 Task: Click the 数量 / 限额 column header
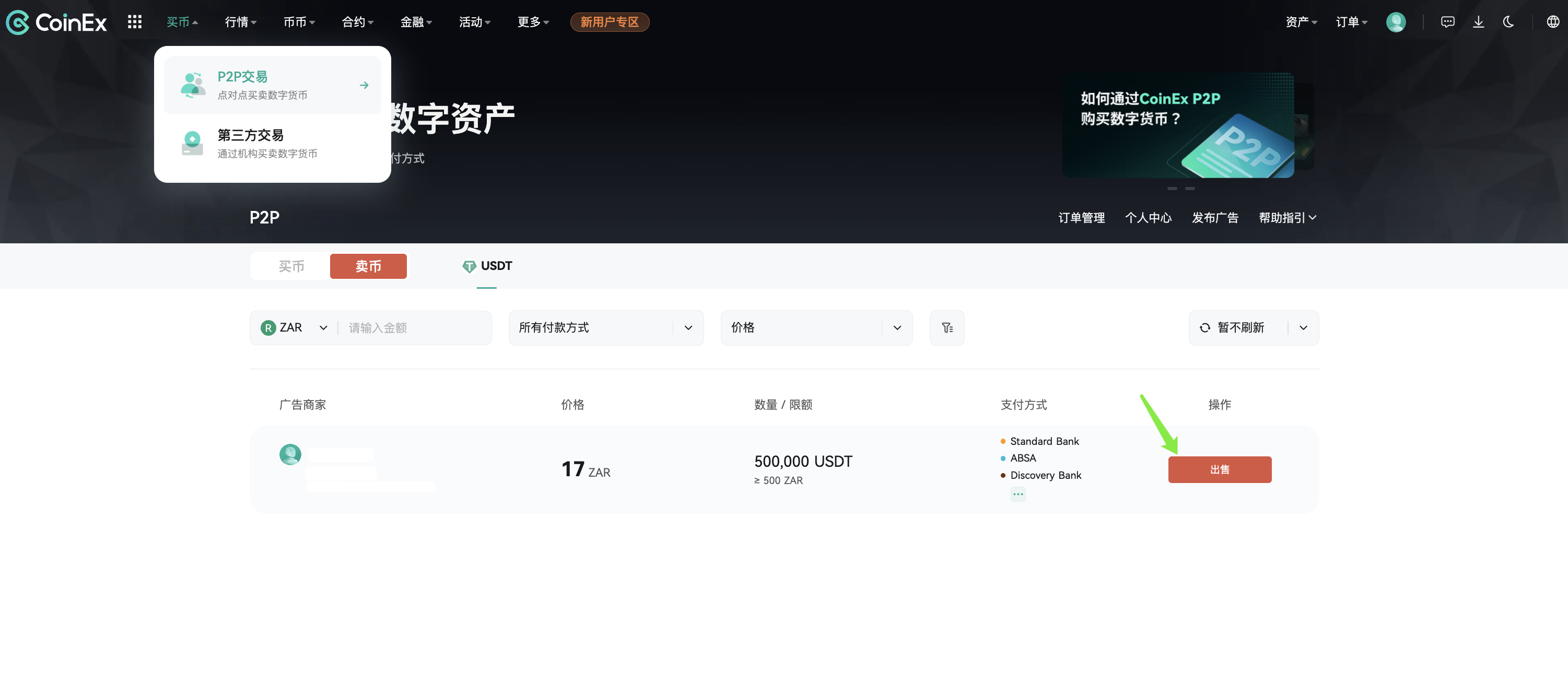[783, 404]
